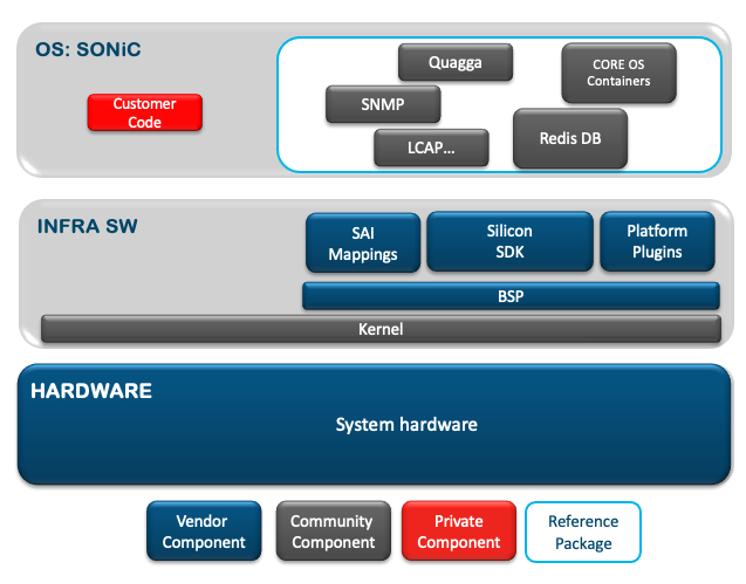Viewport: 746px width, 584px height.
Task: Click the Vendor Component legend swatch
Action: click(x=203, y=532)
